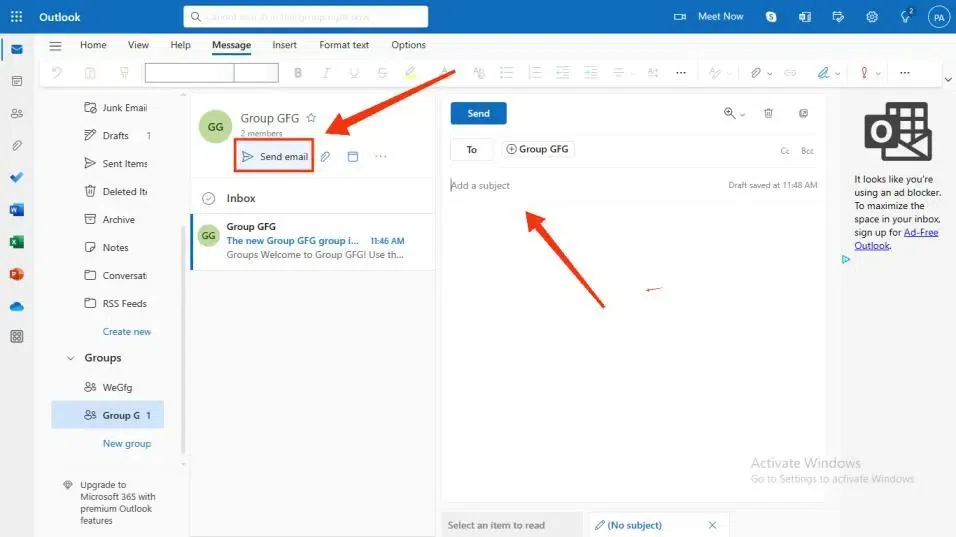This screenshot has width=956, height=537.
Task: Focus the search box
Action: [x=305, y=16]
